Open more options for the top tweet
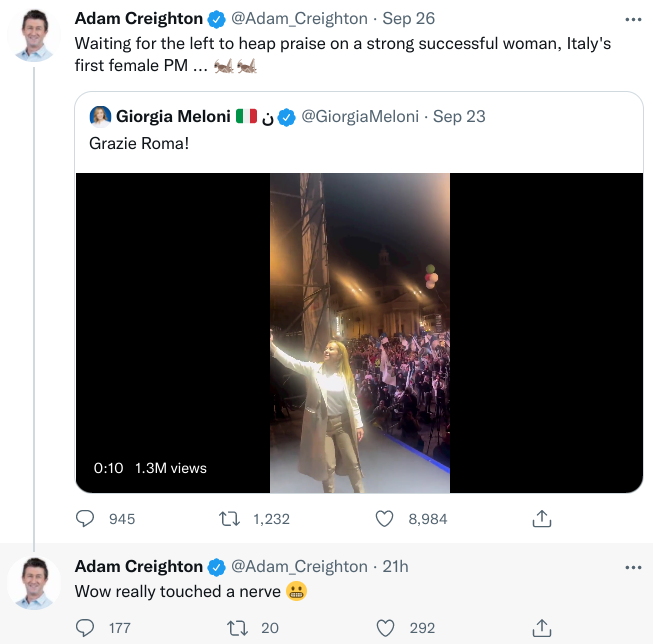This screenshot has height=644, width=653. click(x=632, y=19)
